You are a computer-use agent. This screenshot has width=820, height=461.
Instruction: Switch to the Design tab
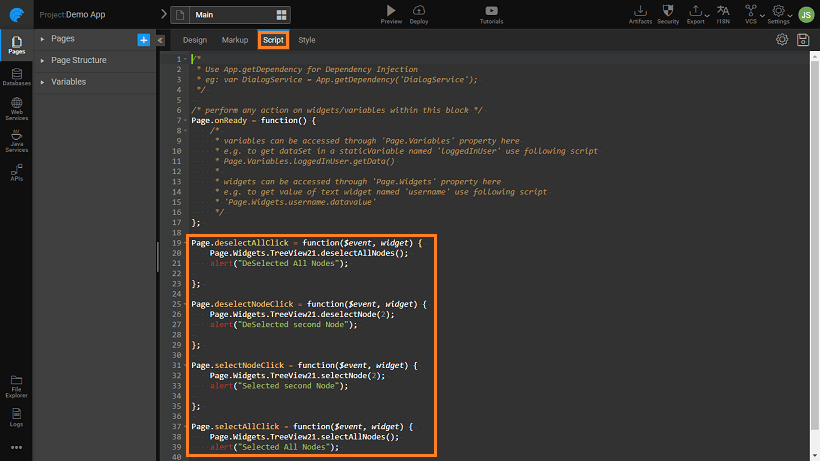point(195,40)
